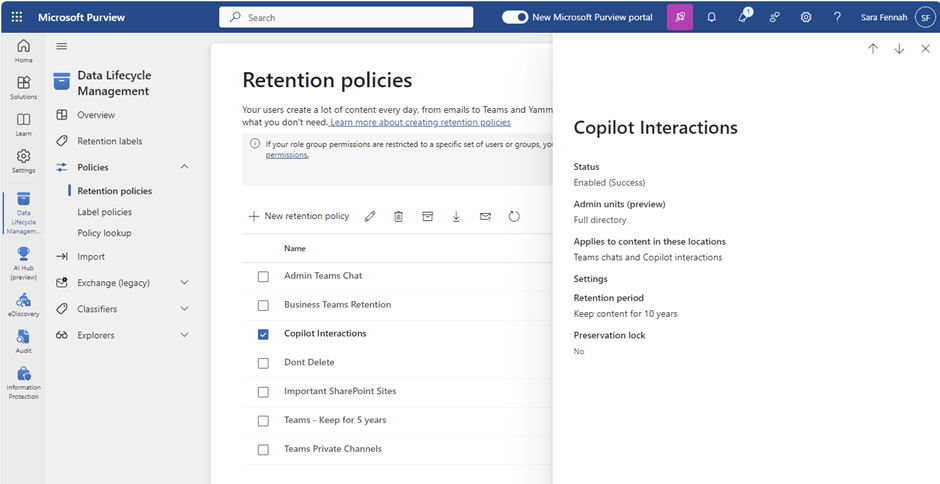Expand Exchange (legacy) chevron
The image size is (940, 484).
185,282
